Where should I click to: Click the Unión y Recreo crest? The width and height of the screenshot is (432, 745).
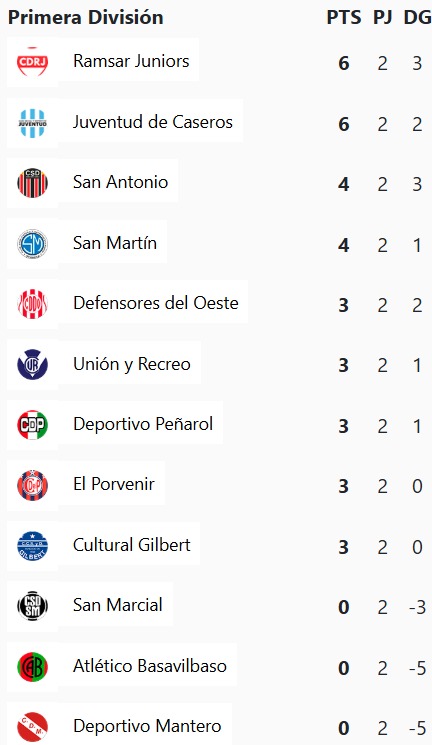(32, 364)
